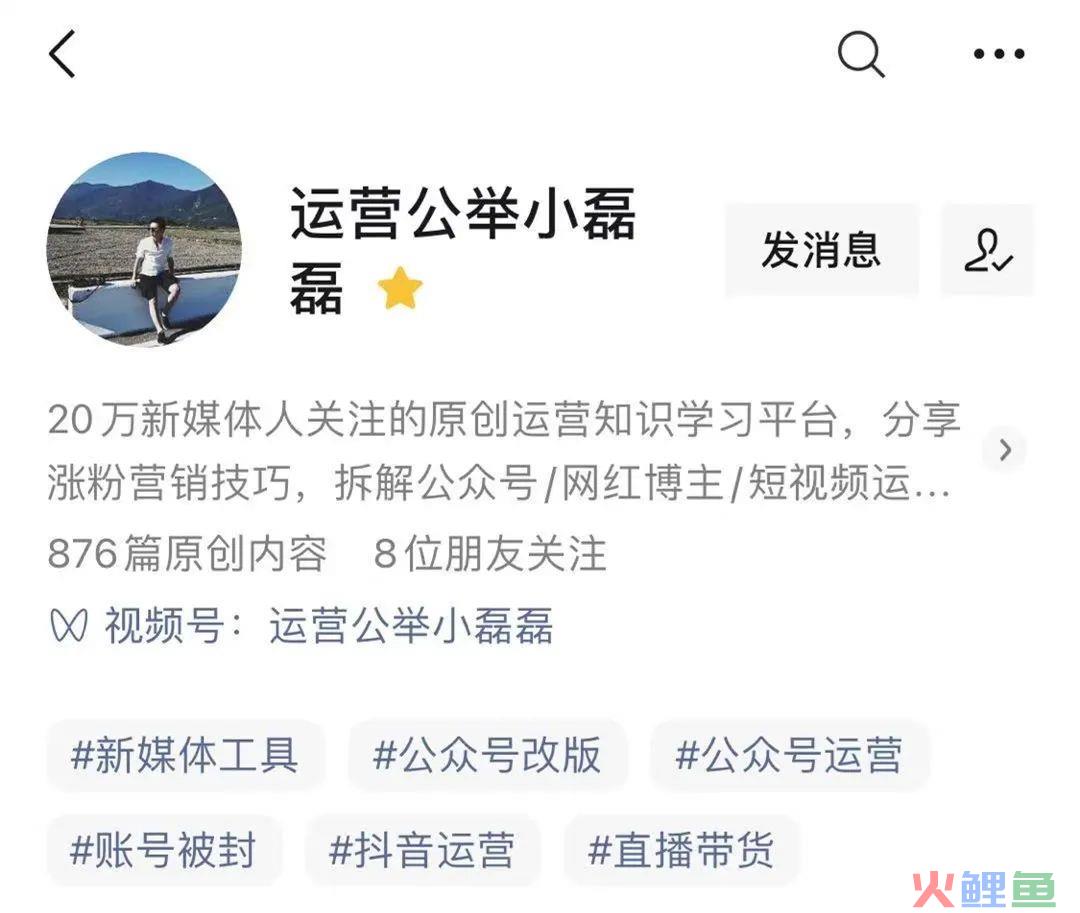1080x913 pixels.
Task: Tap the account name 运营公举小磊磊
Action: point(463,250)
